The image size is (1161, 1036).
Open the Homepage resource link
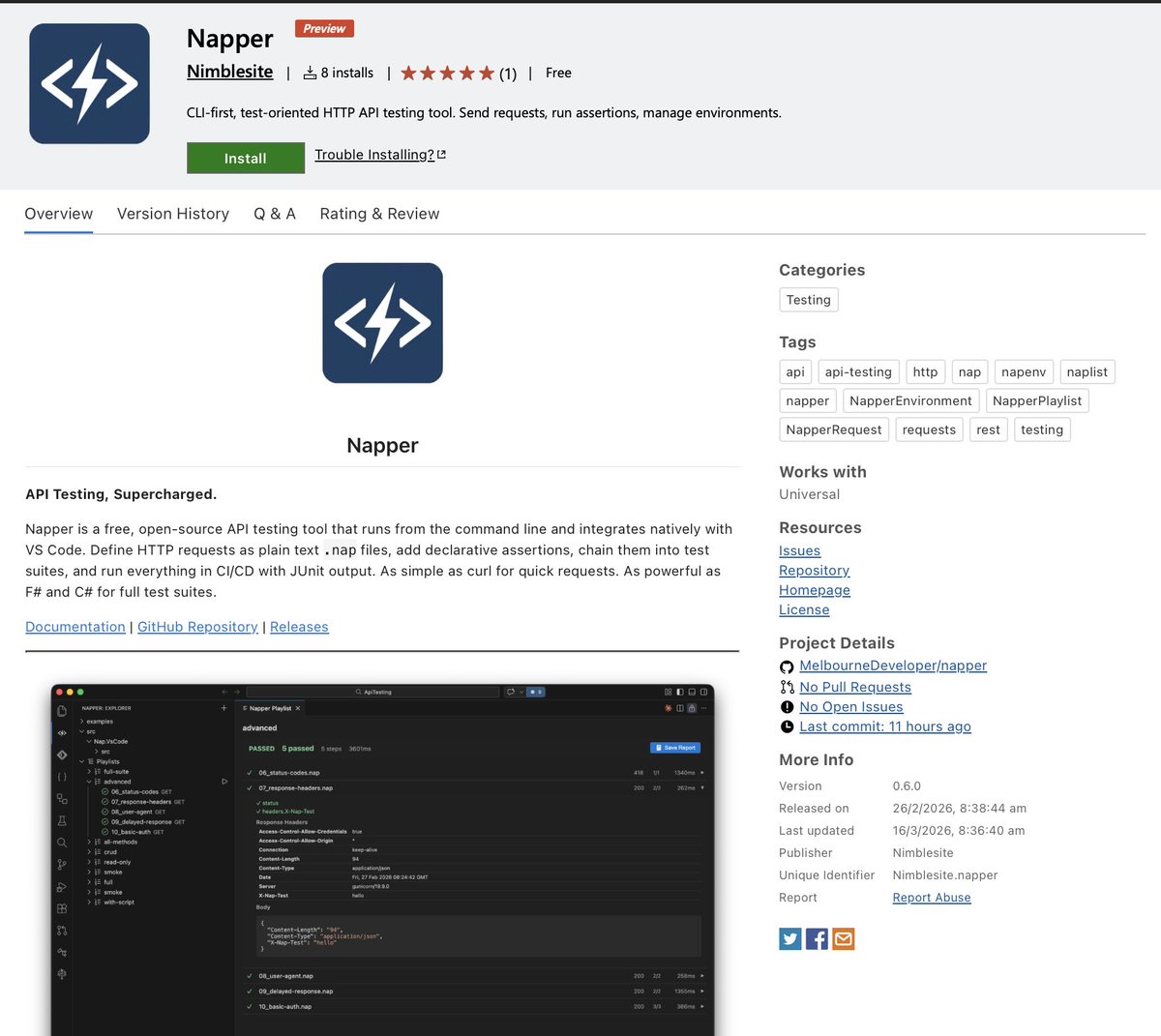tap(815, 590)
